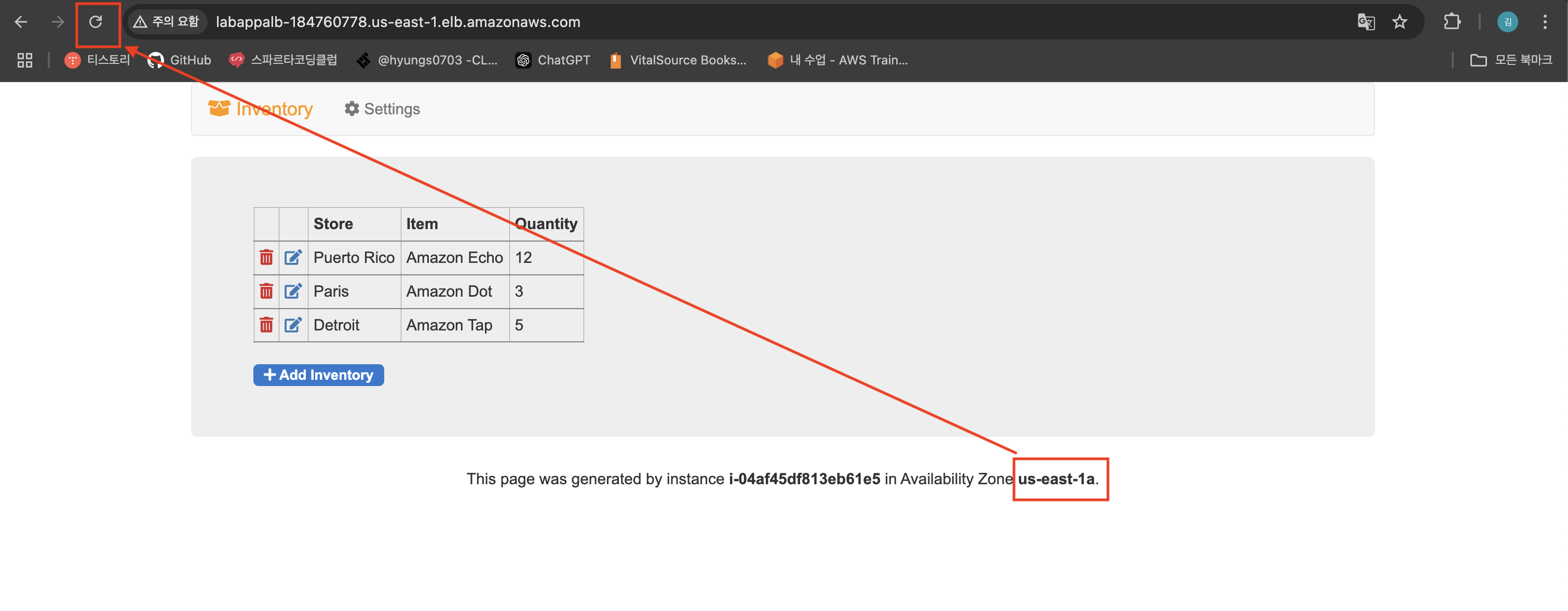This screenshot has width=1568, height=611.
Task: Click the Add Inventory button
Action: [x=318, y=375]
